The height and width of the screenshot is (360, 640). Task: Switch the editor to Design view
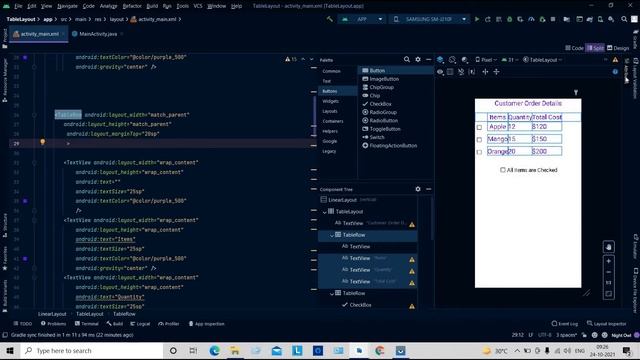coord(618,48)
